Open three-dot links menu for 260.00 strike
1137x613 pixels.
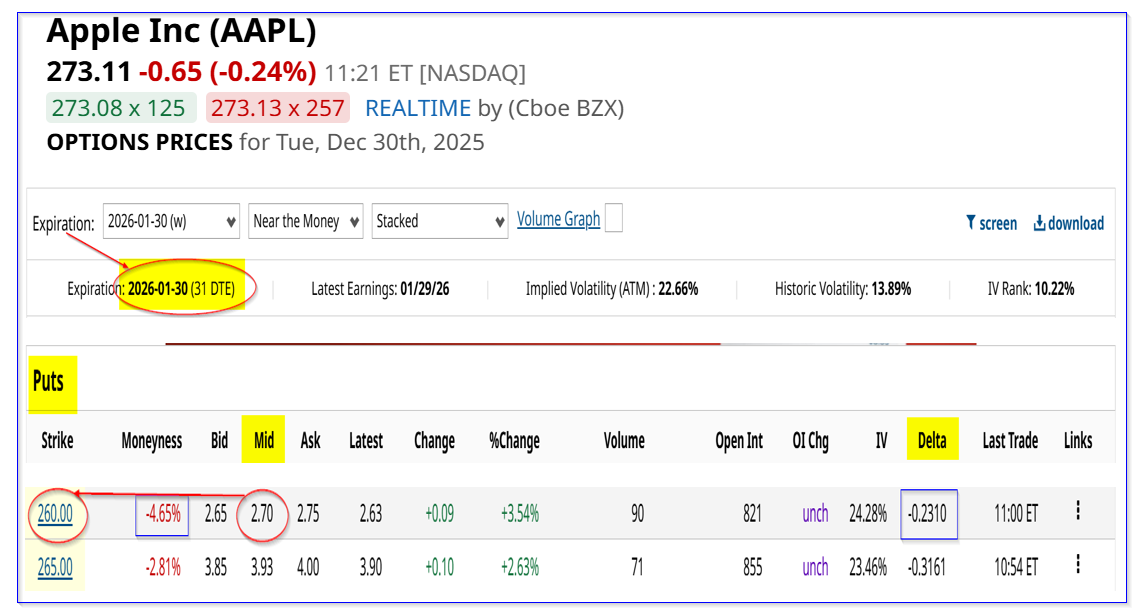tap(1077, 511)
